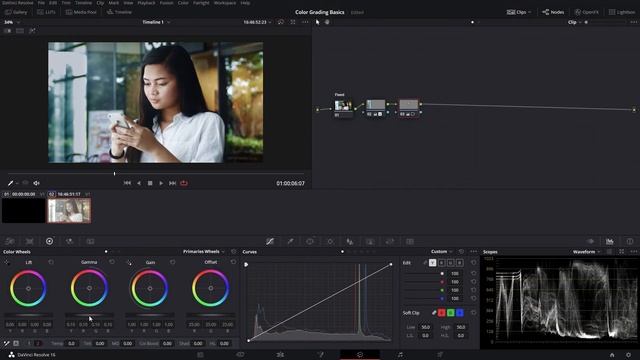Open the Playback menu

click(146, 3)
